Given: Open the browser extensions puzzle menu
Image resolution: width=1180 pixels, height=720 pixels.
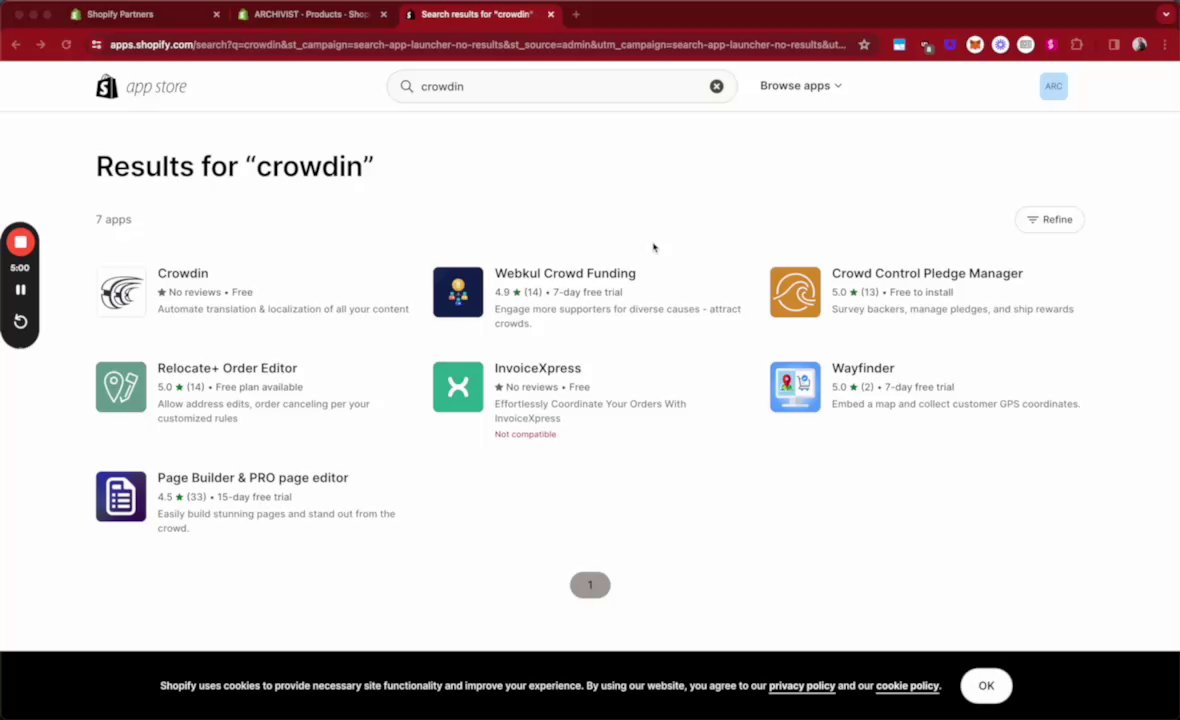Looking at the screenshot, I should tap(1077, 45).
